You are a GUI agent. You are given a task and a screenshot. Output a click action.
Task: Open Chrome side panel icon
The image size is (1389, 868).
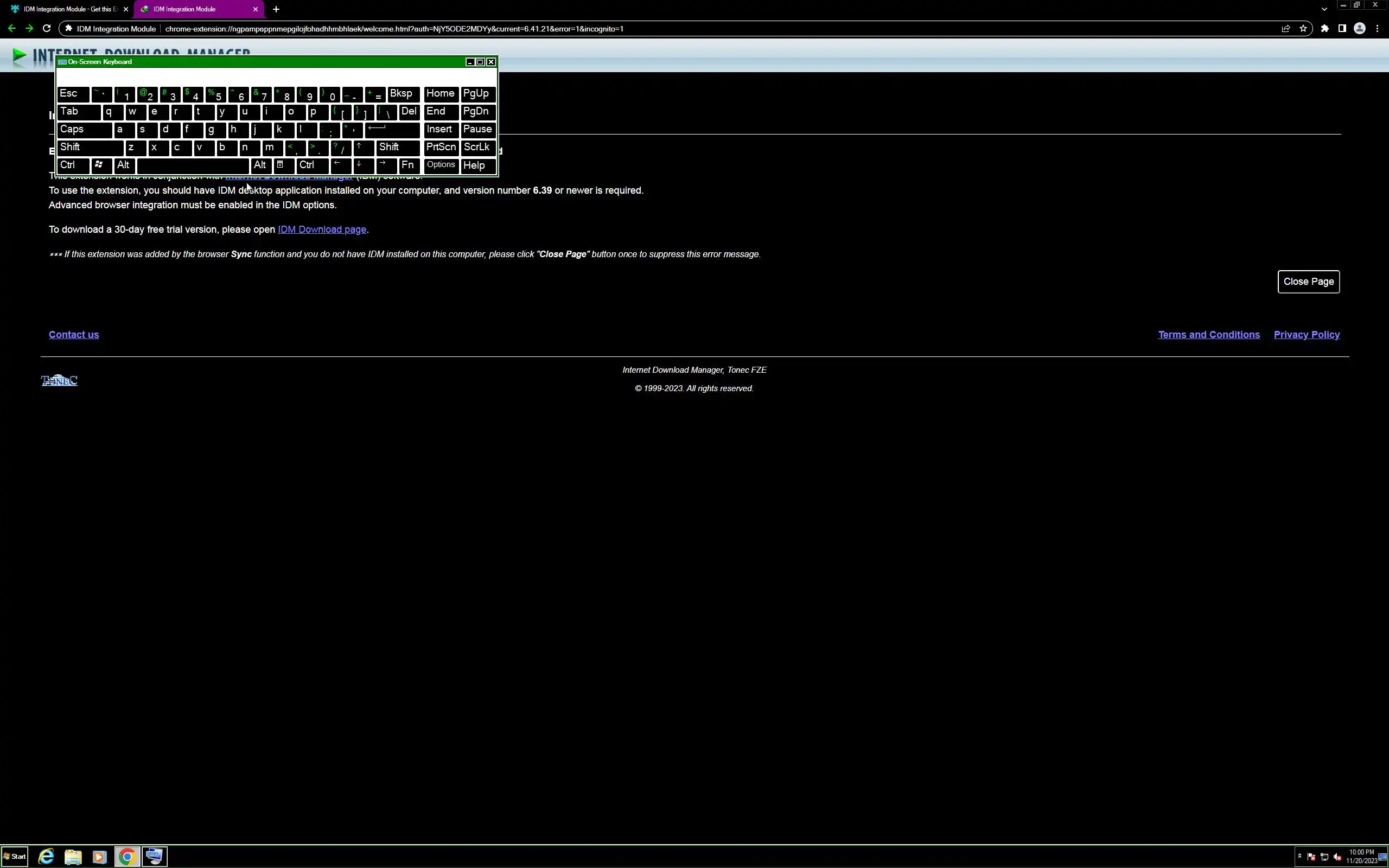click(x=1342, y=29)
